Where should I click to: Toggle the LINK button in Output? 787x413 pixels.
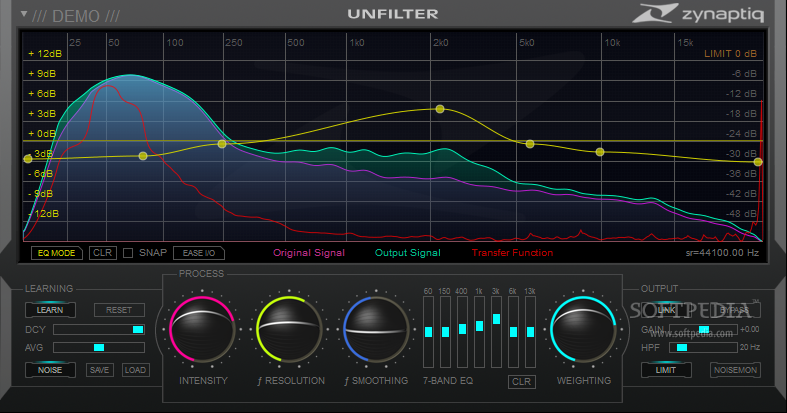(x=666, y=310)
